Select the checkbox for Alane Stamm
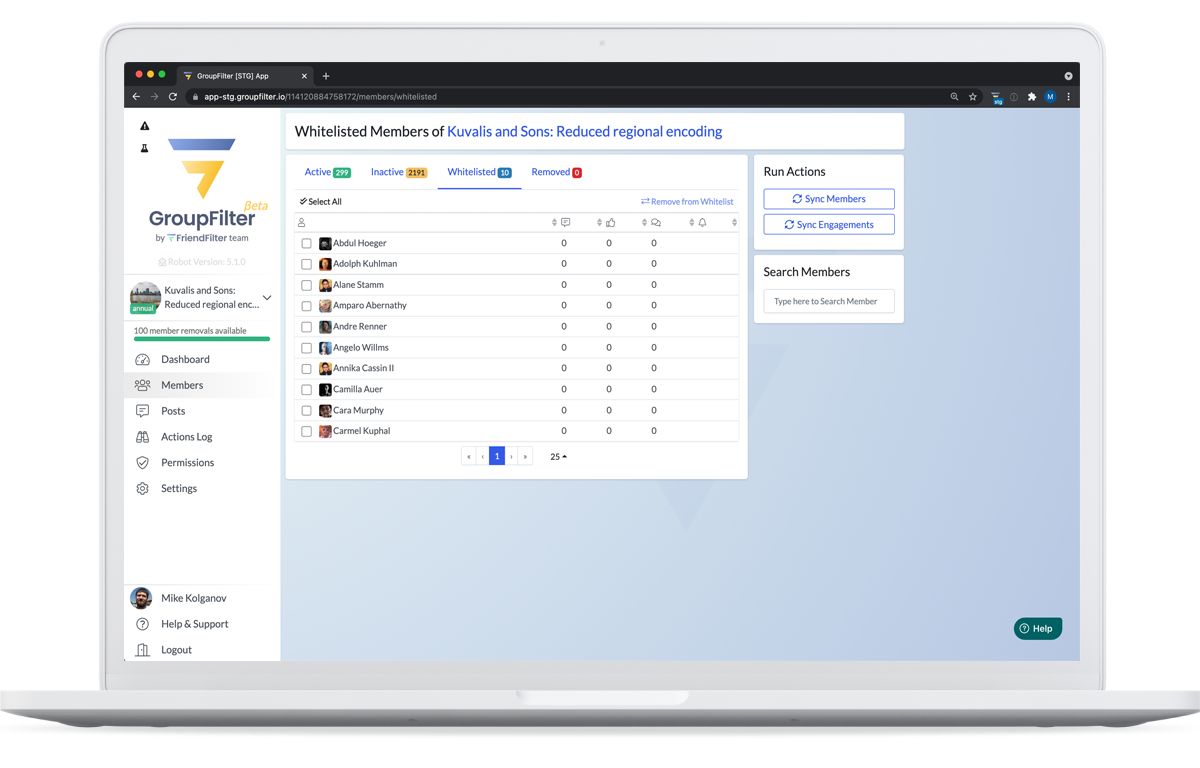 tap(306, 285)
